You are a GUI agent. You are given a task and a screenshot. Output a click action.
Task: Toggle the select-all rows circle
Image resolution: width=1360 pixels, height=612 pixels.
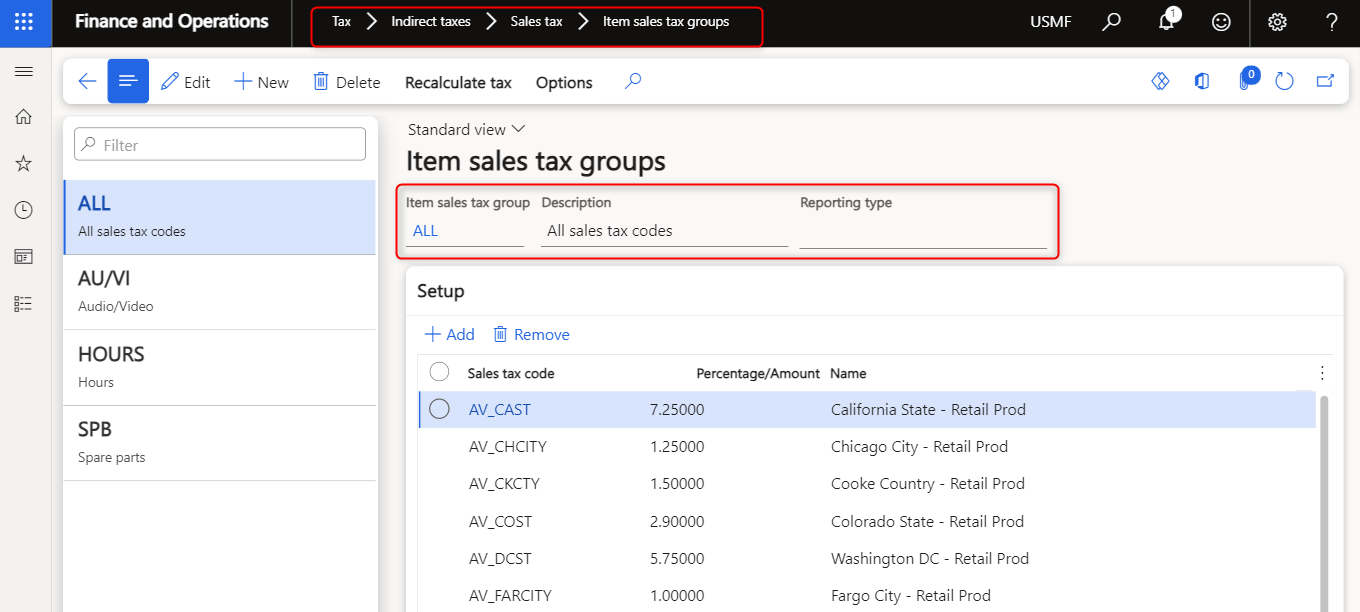point(439,372)
